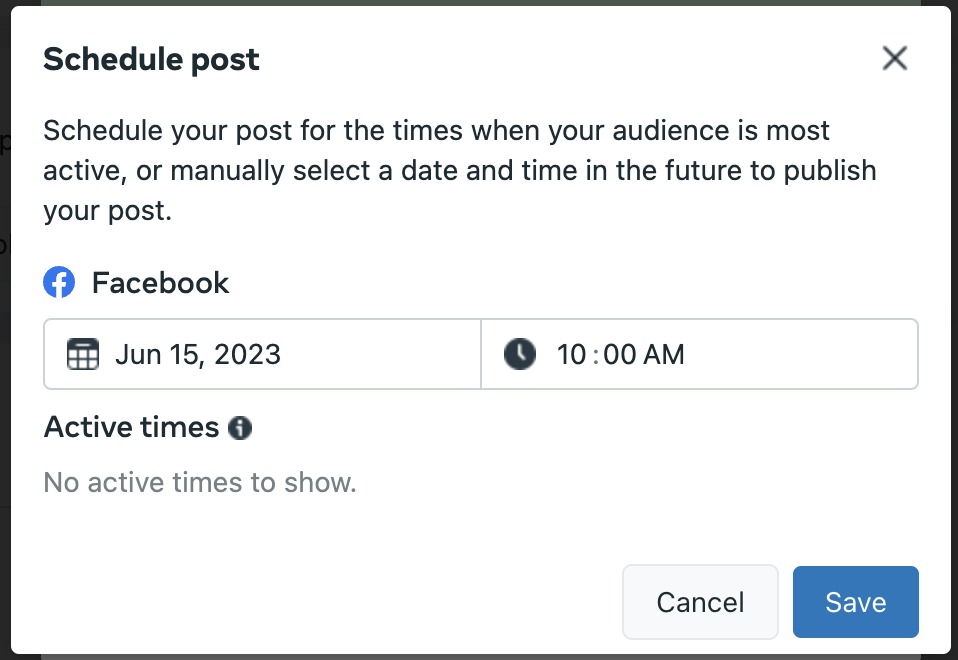Click the Facebook logo icon
Screen dimensions: 958x660
[59, 283]
